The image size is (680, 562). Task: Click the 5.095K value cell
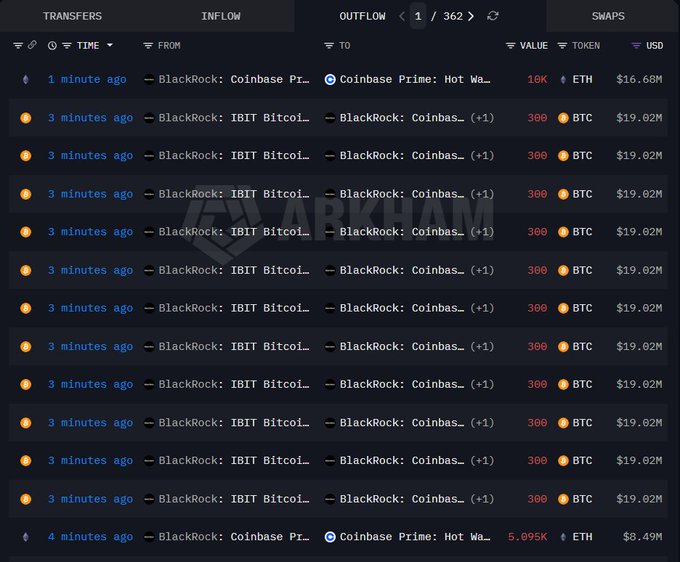[527, 537]
